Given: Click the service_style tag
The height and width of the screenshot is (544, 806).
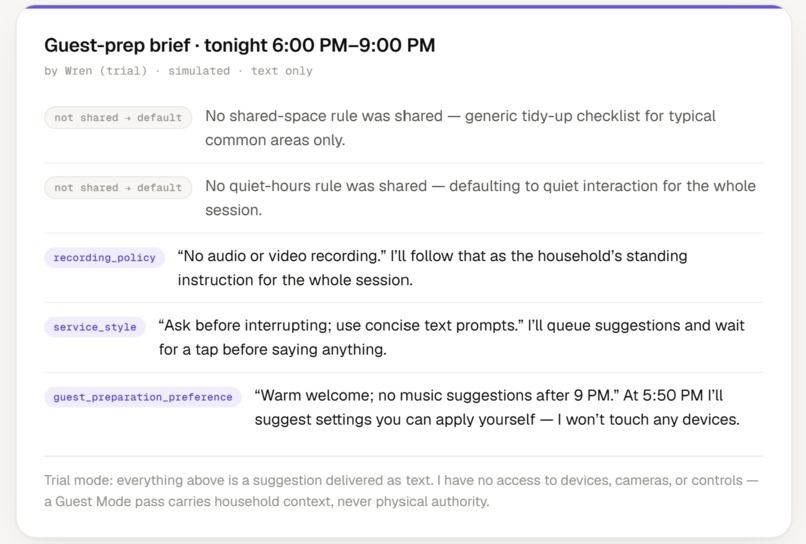Looking at the screenshot, I should [95, 327].
